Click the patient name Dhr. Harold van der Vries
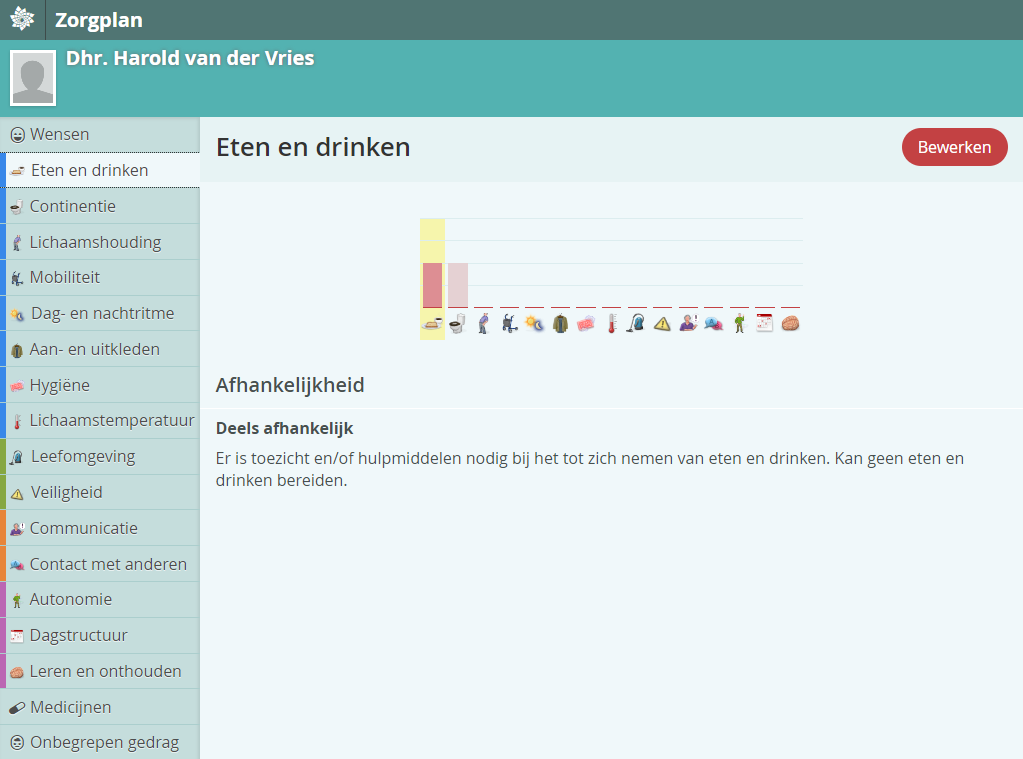Screen dimensions: 1023x759 coord(190,58)
